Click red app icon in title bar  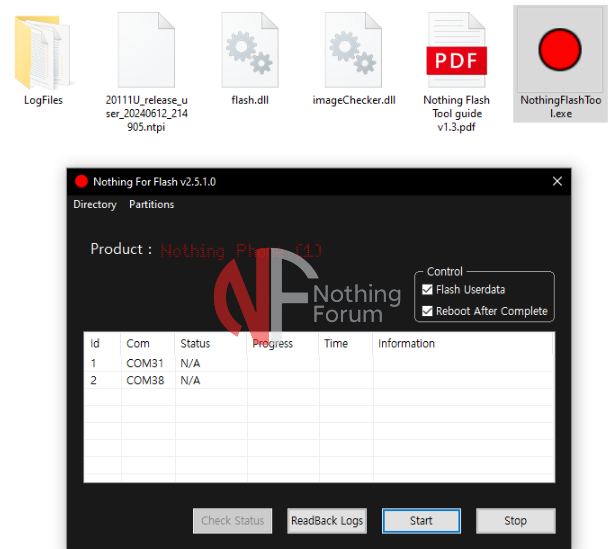click(x=81, y=182)
